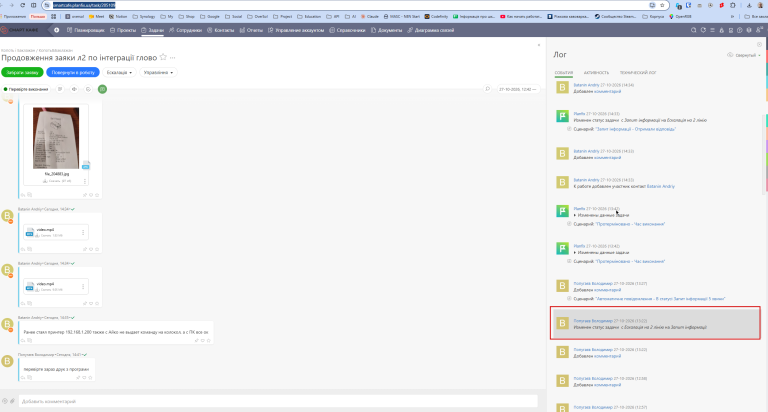This screenshot has height=412, width=768.
Task: Expand second Изменены данные задачи log entry at 12:42
Action: 601,253
